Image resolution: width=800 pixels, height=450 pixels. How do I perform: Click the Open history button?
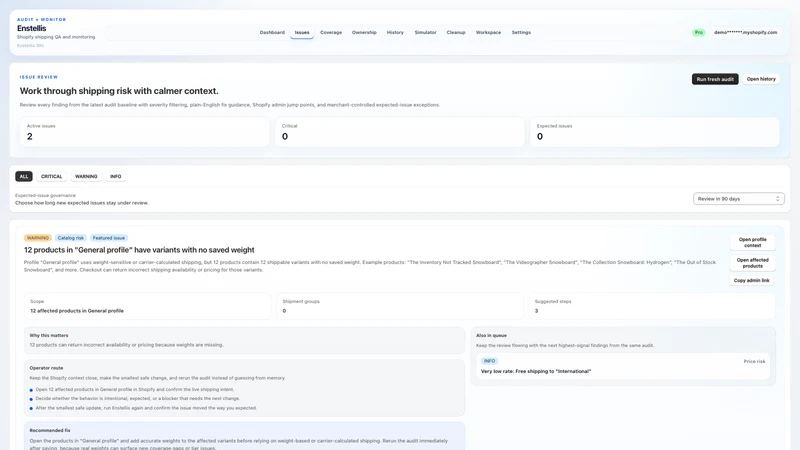tap(761, 79)
